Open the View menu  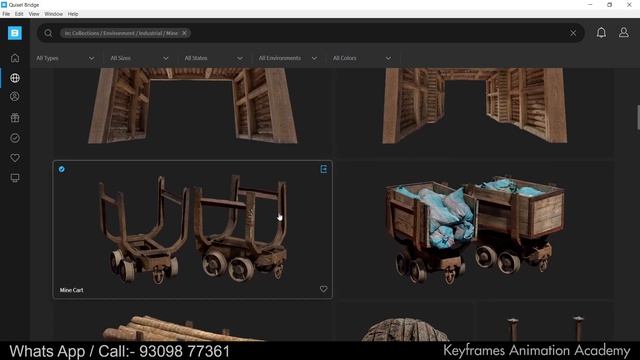coord(34,14)
